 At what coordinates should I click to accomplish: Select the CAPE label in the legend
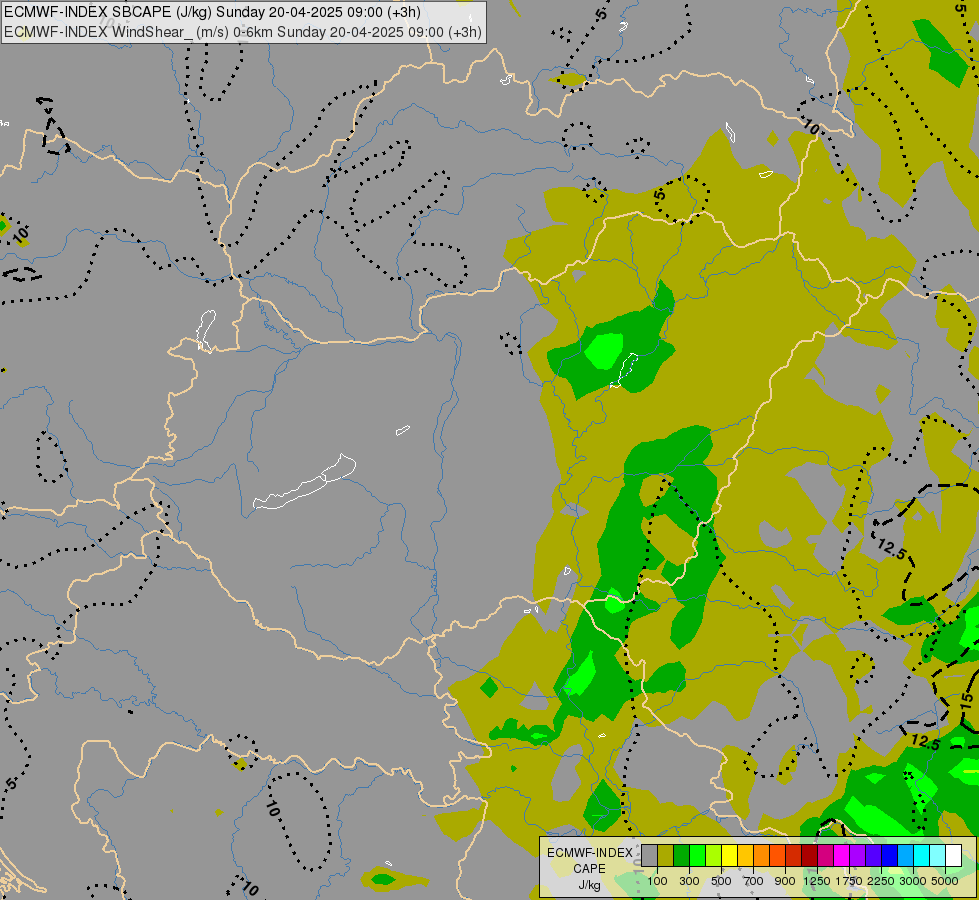click(x=589, y=869)
